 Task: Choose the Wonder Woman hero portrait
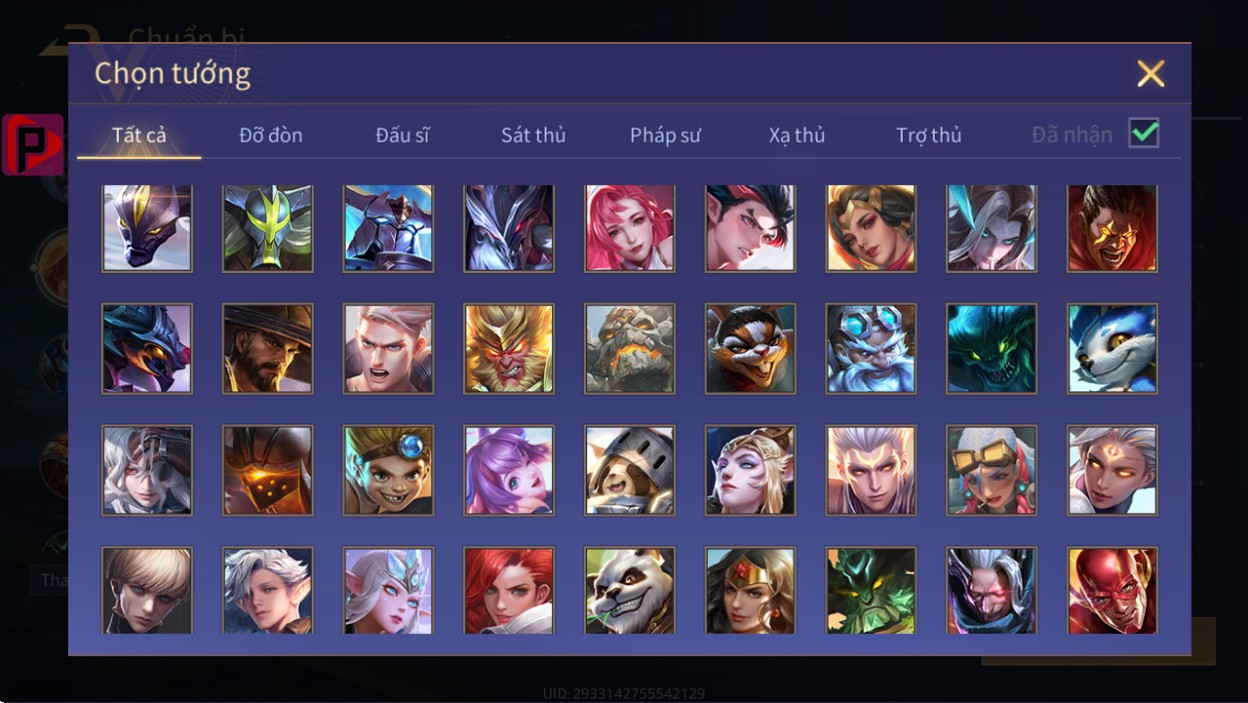750,590
